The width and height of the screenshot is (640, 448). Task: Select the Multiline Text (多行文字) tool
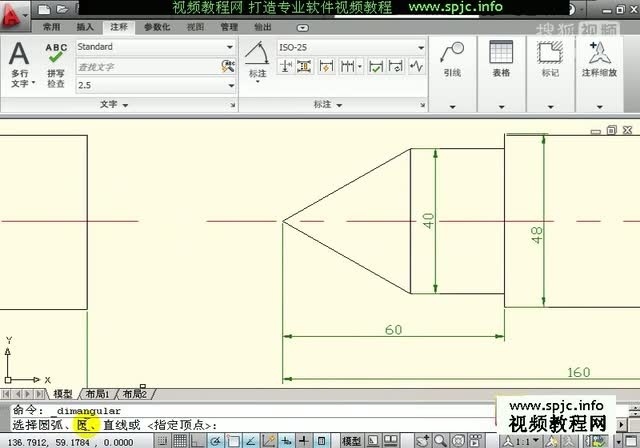tap(20, 64)
